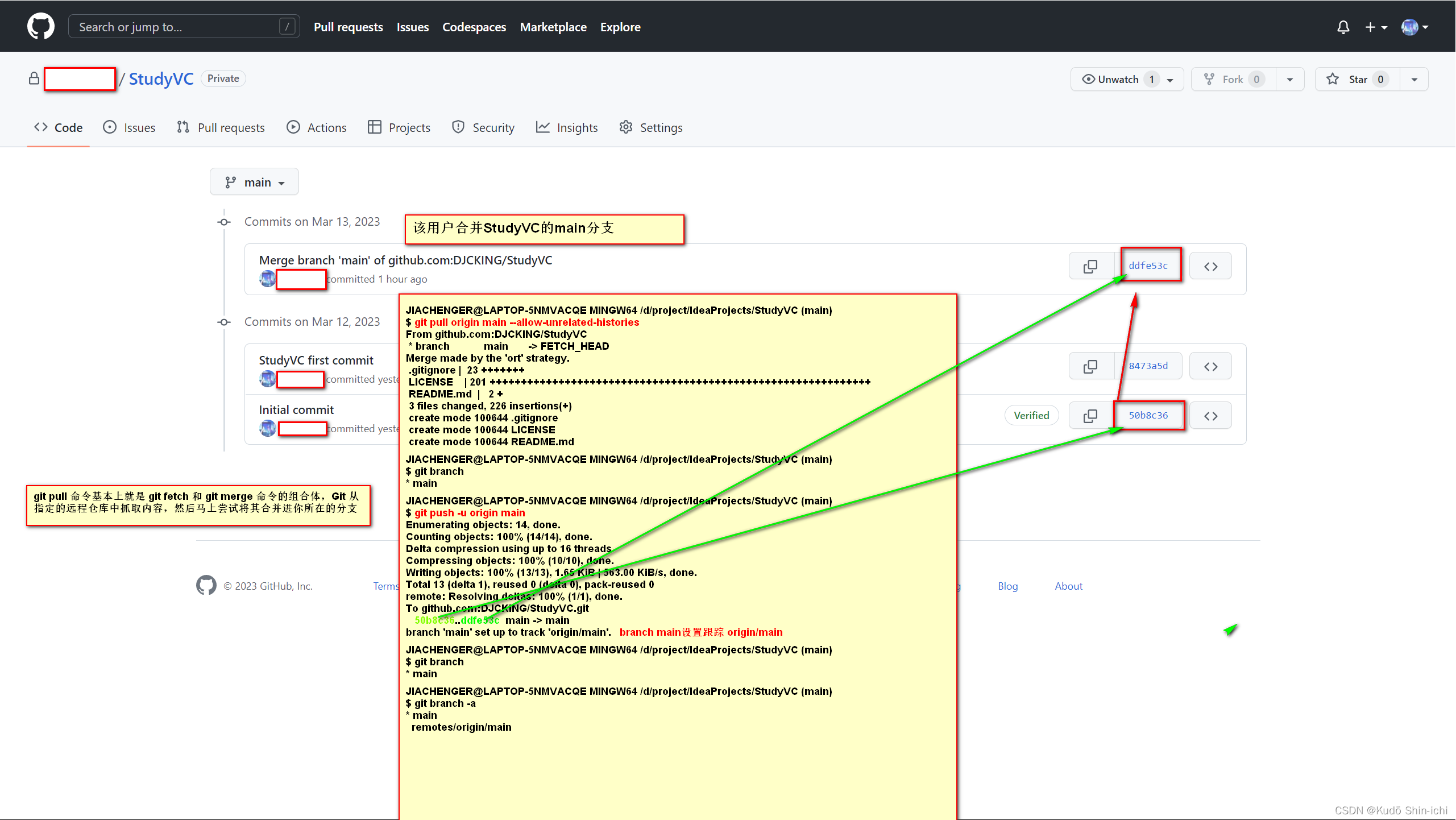The image size is (1456, 820).
Task: Open Pull requests in the top navigation
Action: click(x=348, y=27)
